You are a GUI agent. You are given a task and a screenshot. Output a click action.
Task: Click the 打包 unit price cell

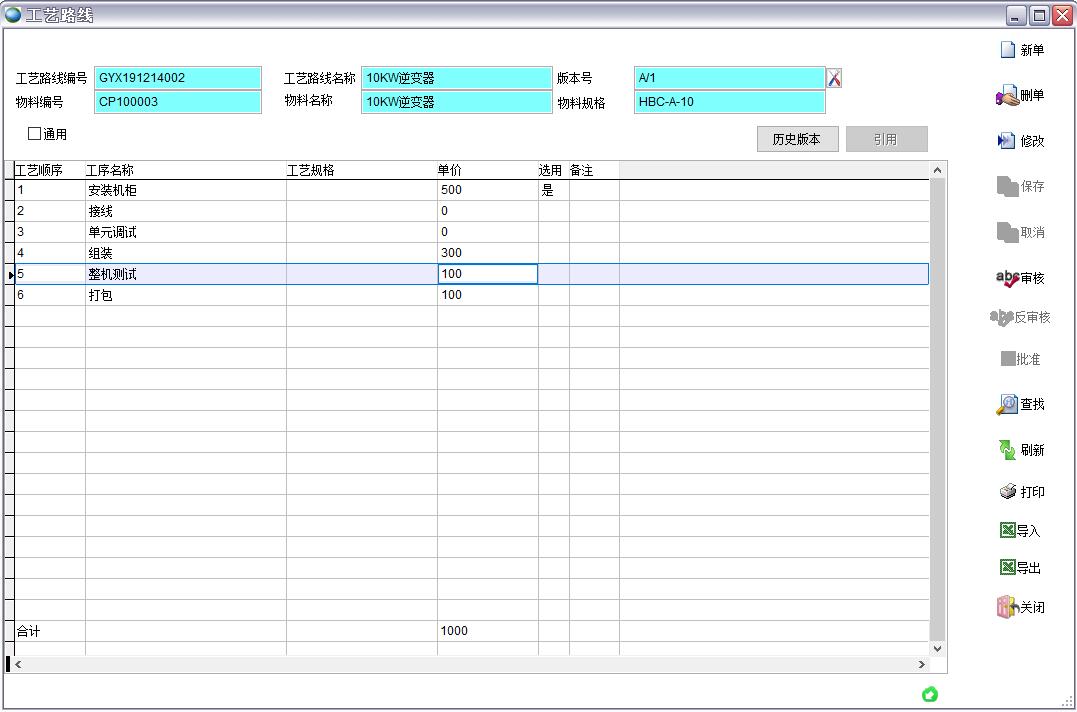(x=487, y=295)
